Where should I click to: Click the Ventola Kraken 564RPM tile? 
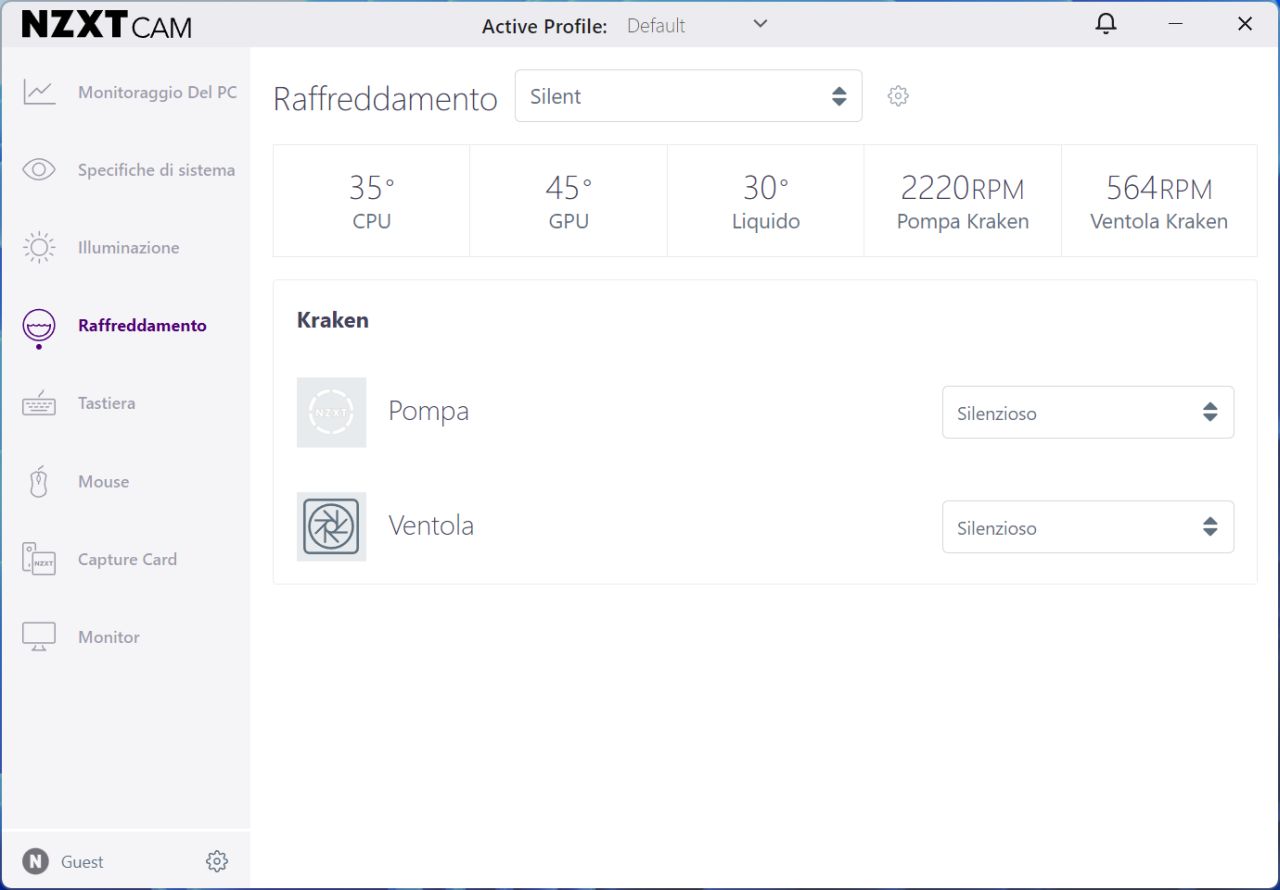(x=1159, y=201)
